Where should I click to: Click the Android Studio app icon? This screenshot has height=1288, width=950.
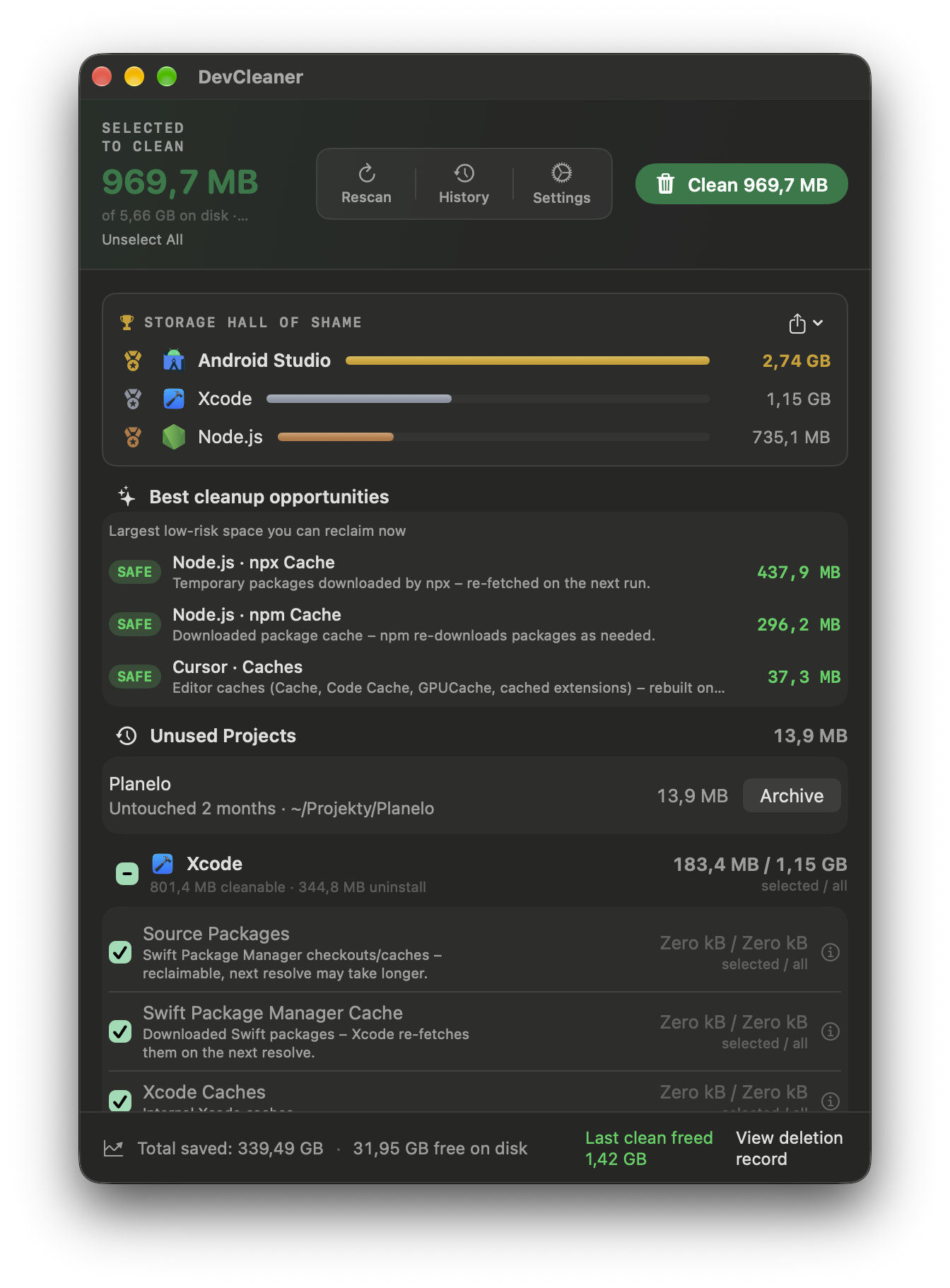pos(174,361)
